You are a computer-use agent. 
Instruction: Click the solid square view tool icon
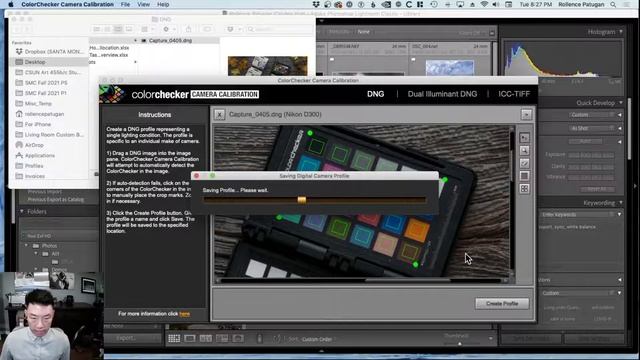[x=524, y=176]
